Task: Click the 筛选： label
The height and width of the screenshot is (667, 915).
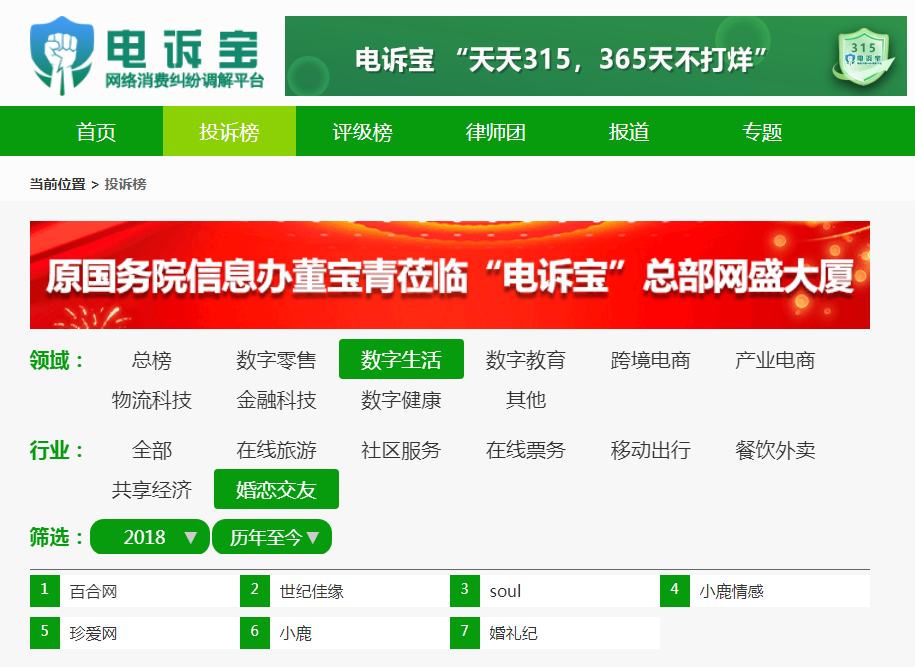Action: (x=57, y=537)
